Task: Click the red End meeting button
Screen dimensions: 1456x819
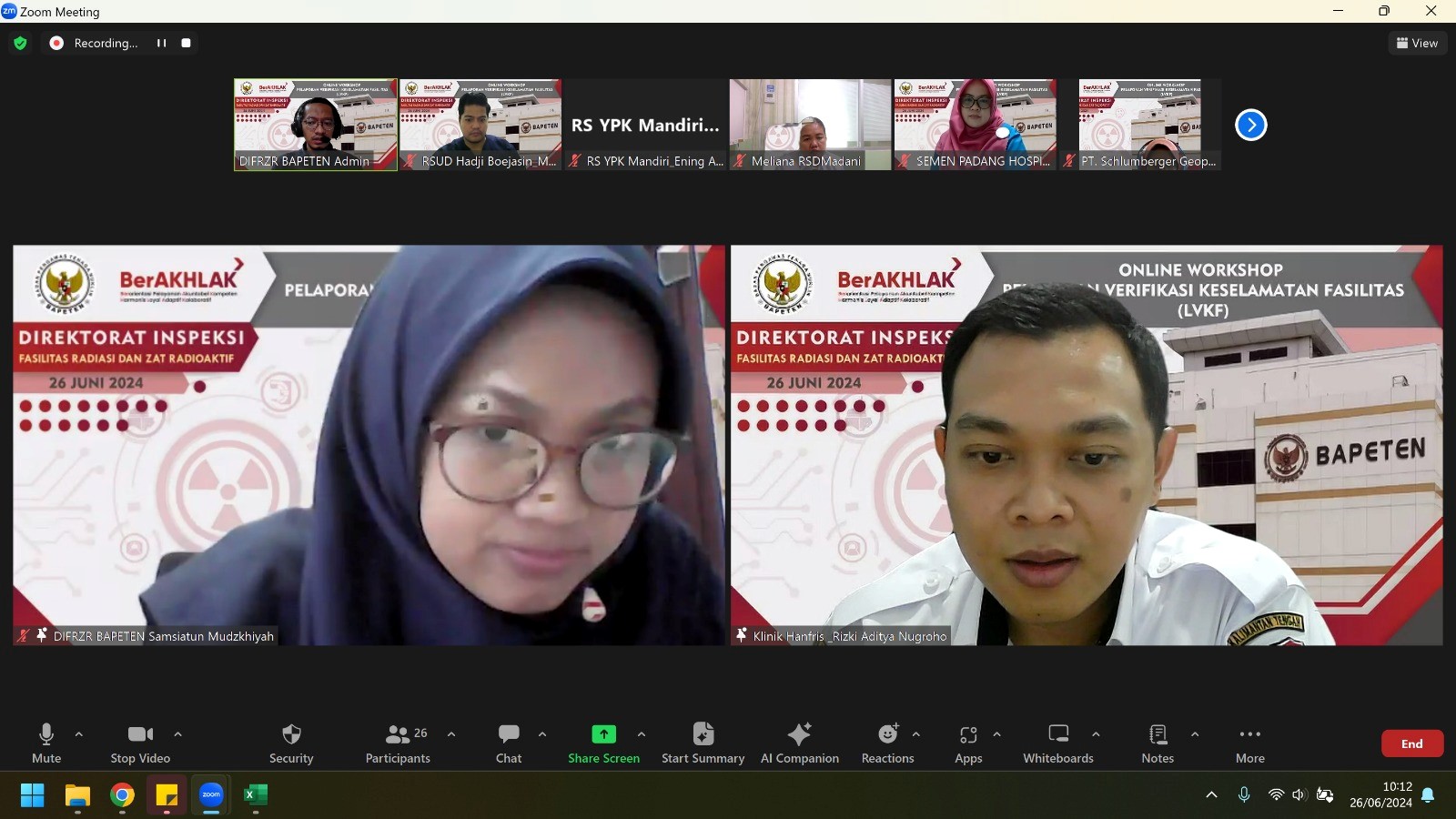Action: click(1412, 743)
